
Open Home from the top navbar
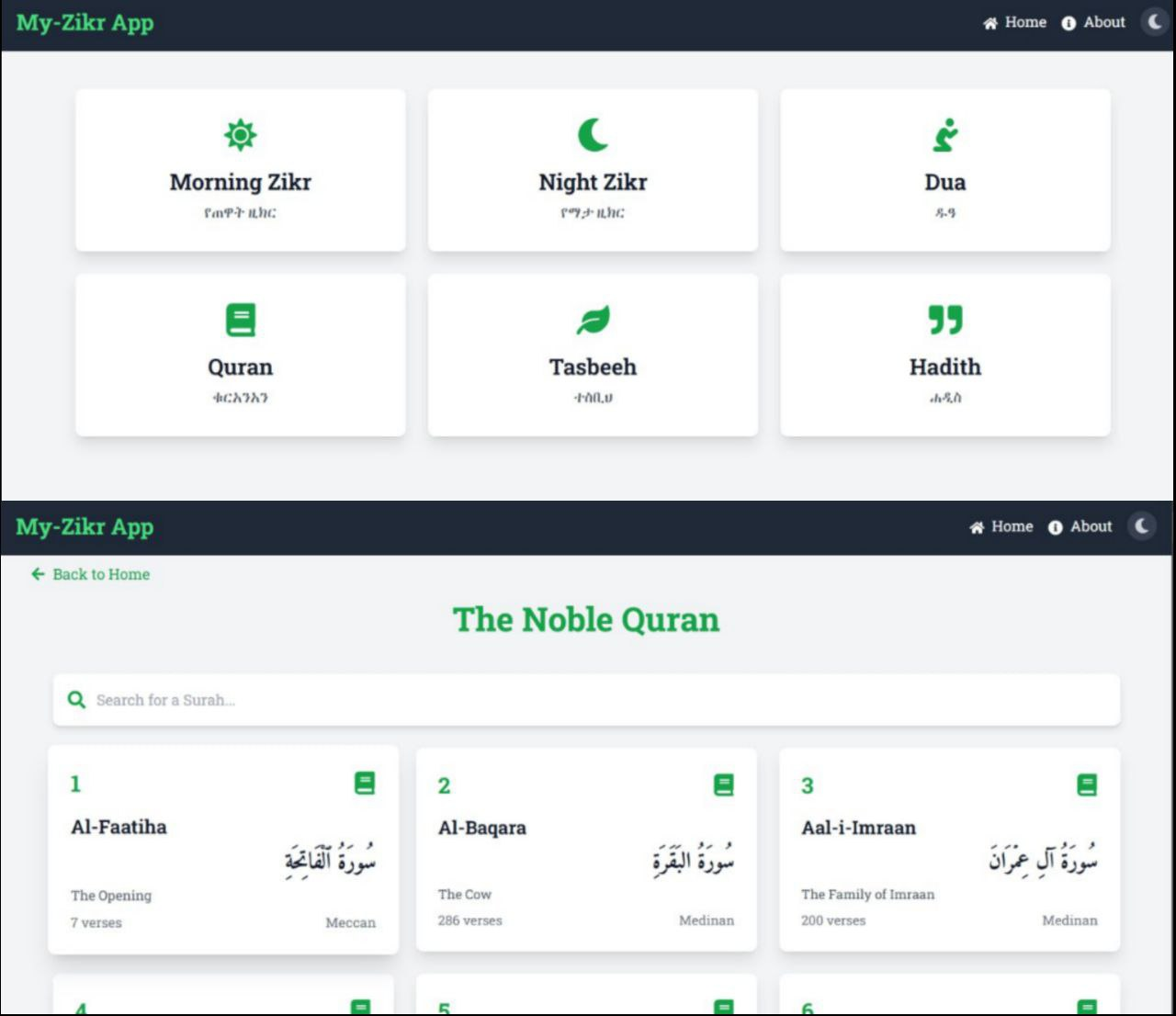1025,22
